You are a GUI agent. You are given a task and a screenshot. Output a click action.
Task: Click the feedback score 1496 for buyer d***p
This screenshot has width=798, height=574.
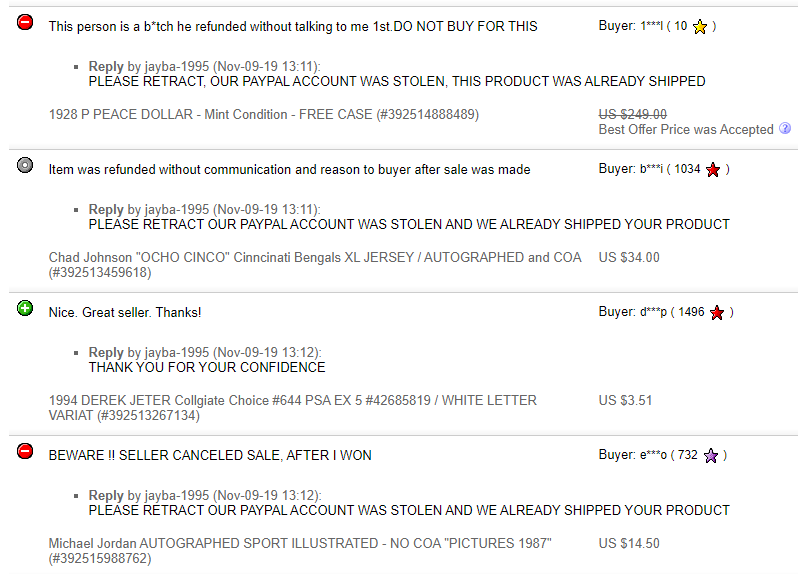[691, 312]
